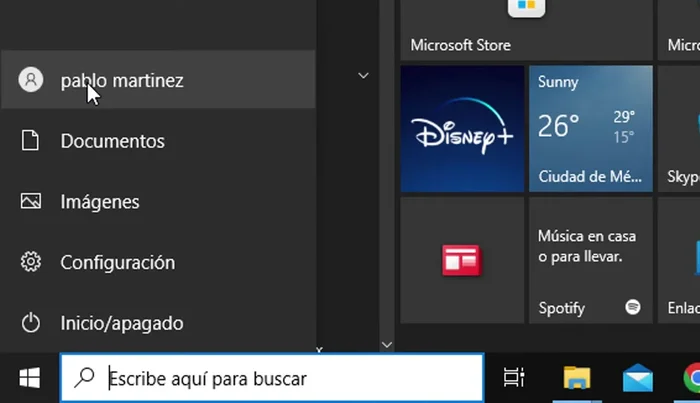
Task: Collapse the tile group with the chevron
Action: [x=363, y=75]
